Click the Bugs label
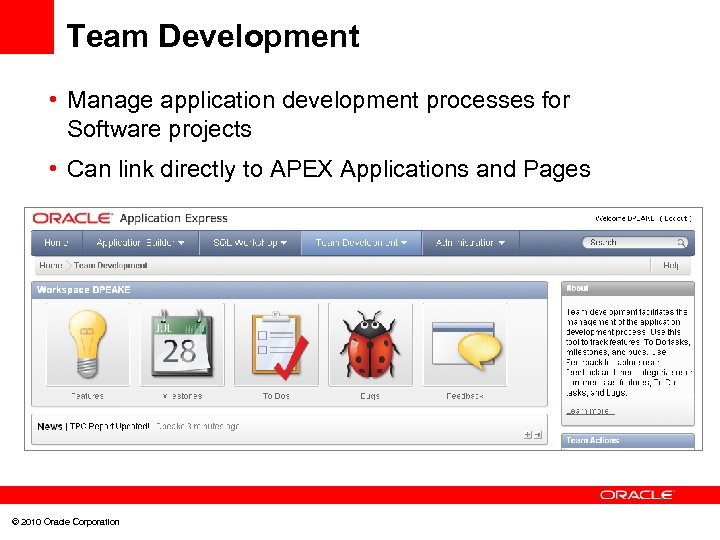 [370, 396]
